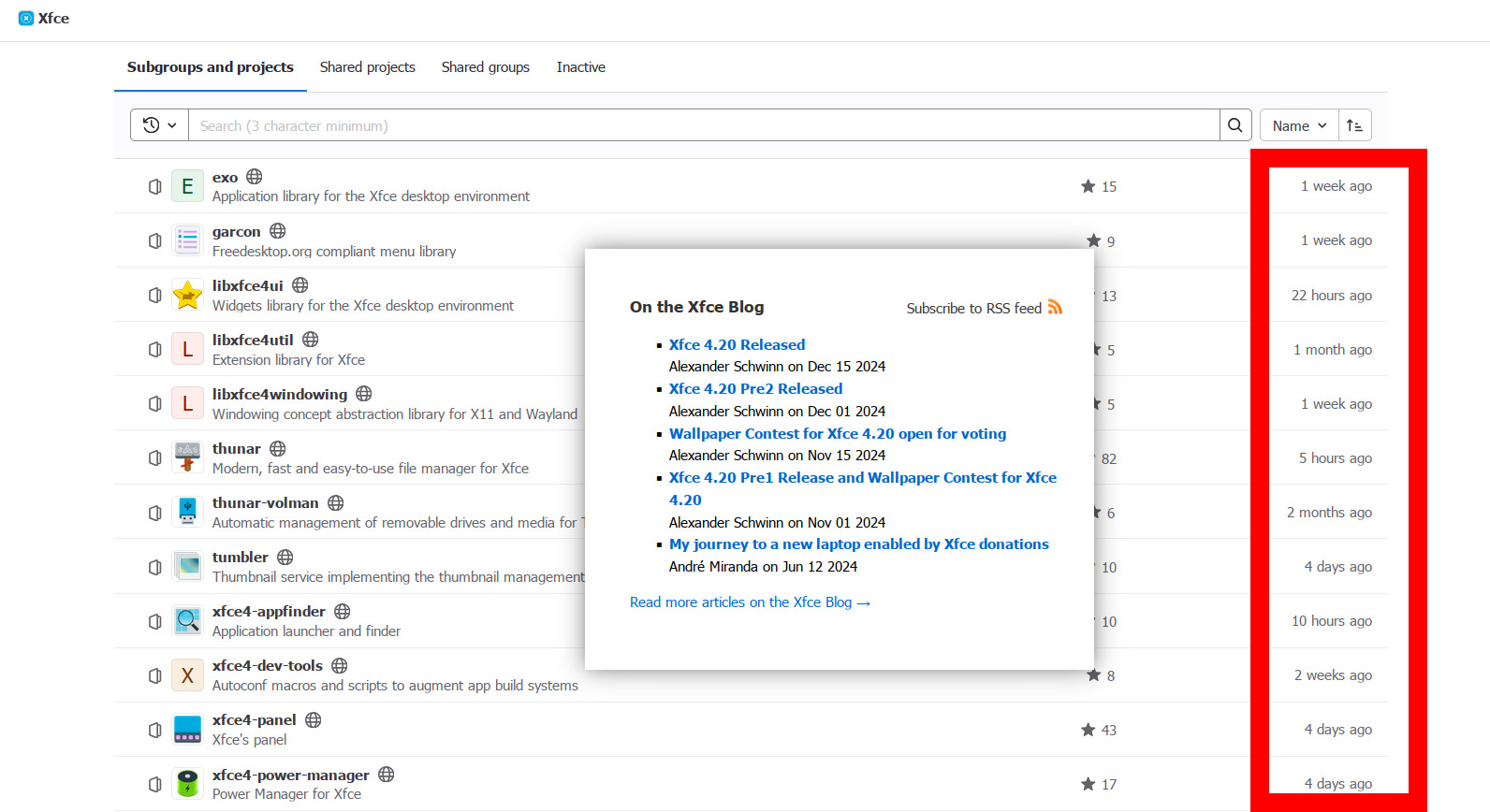Open the Wallpaper Contest open for voting post

pyautogui.click(x=838, y=433)
